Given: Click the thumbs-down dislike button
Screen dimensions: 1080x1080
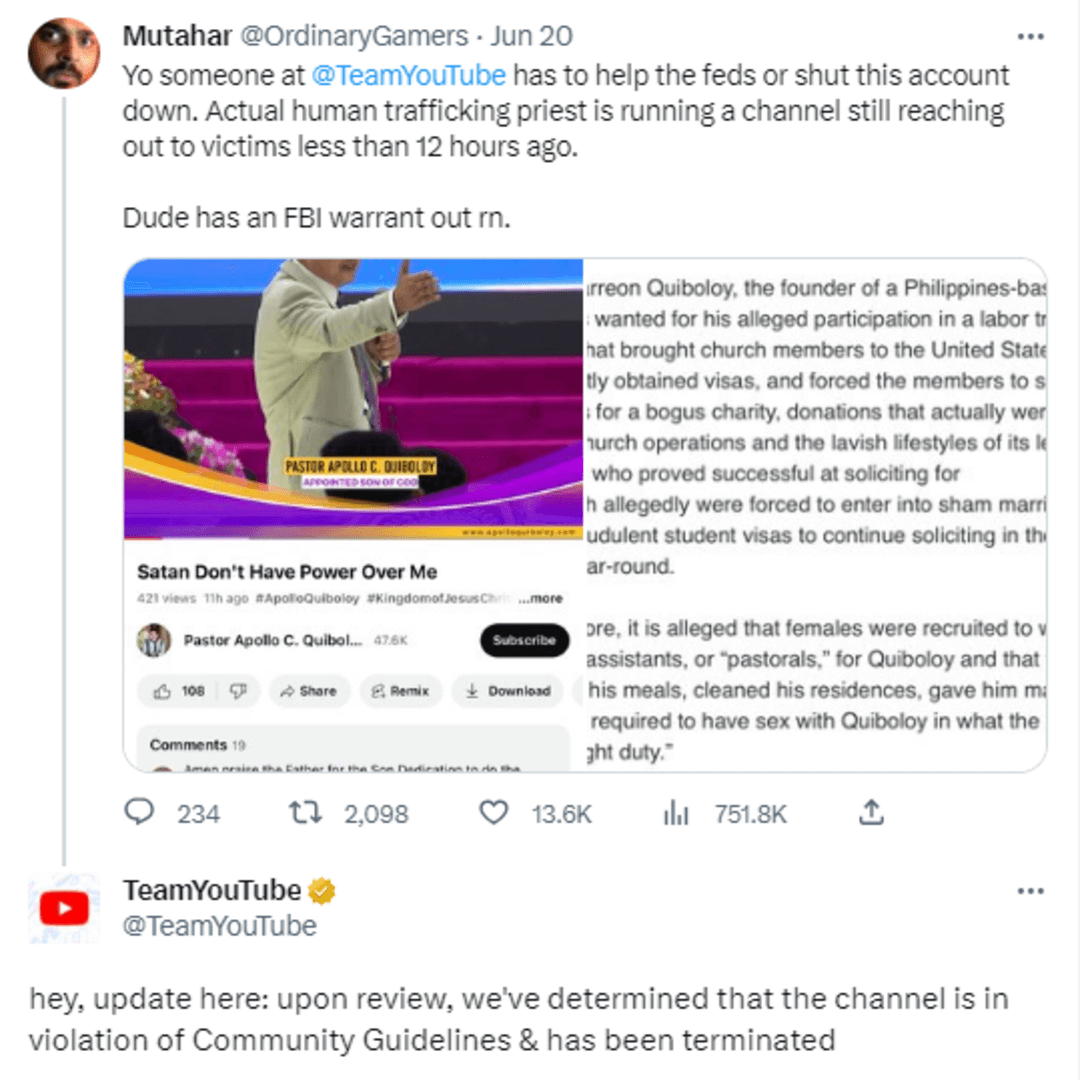Looking at the screenshot, I should [x=238, y=690].
